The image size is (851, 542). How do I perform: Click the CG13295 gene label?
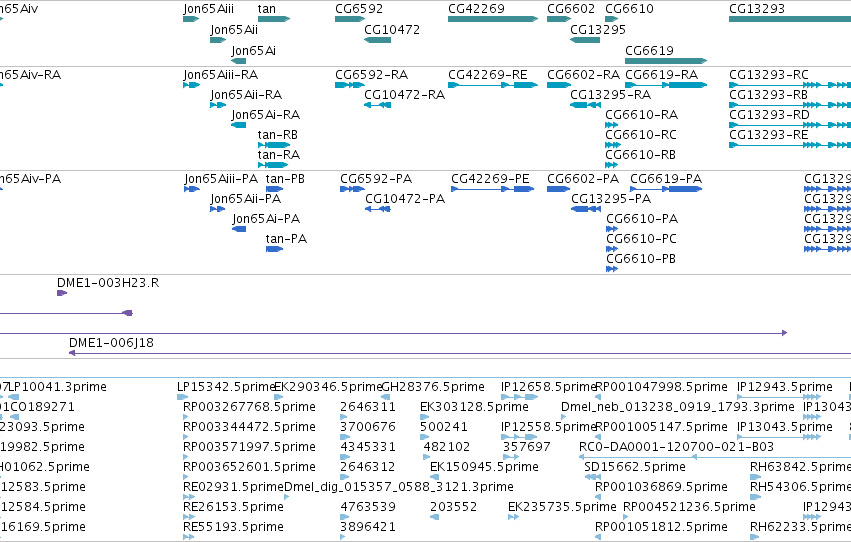point(598,29)
